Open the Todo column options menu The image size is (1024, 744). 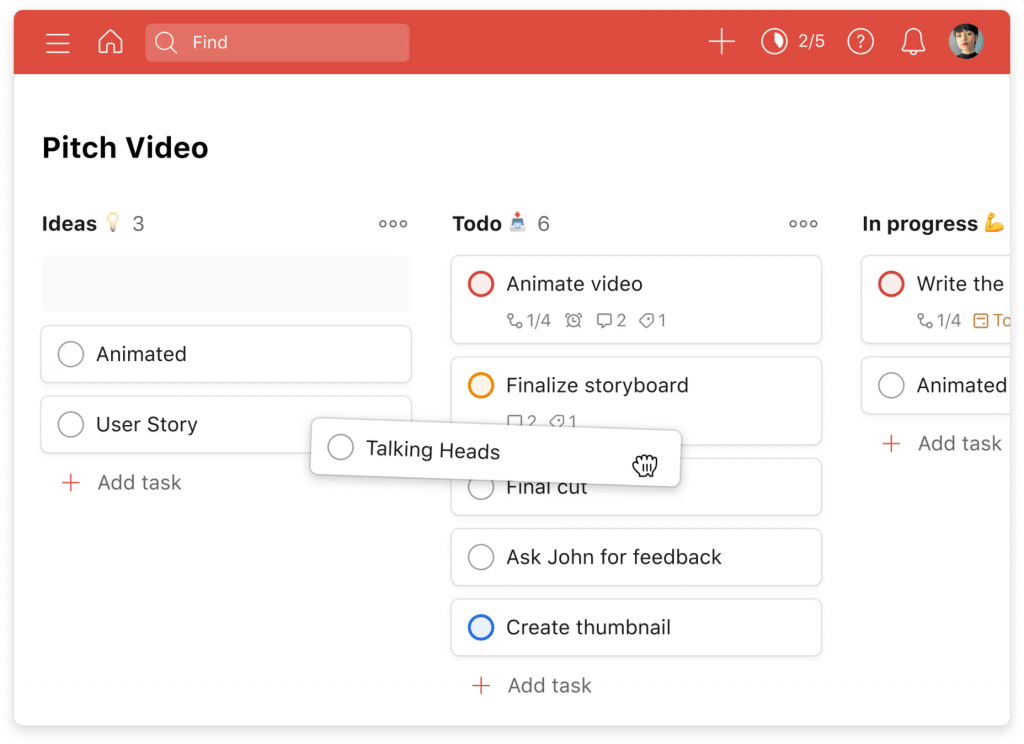(803, 223)
